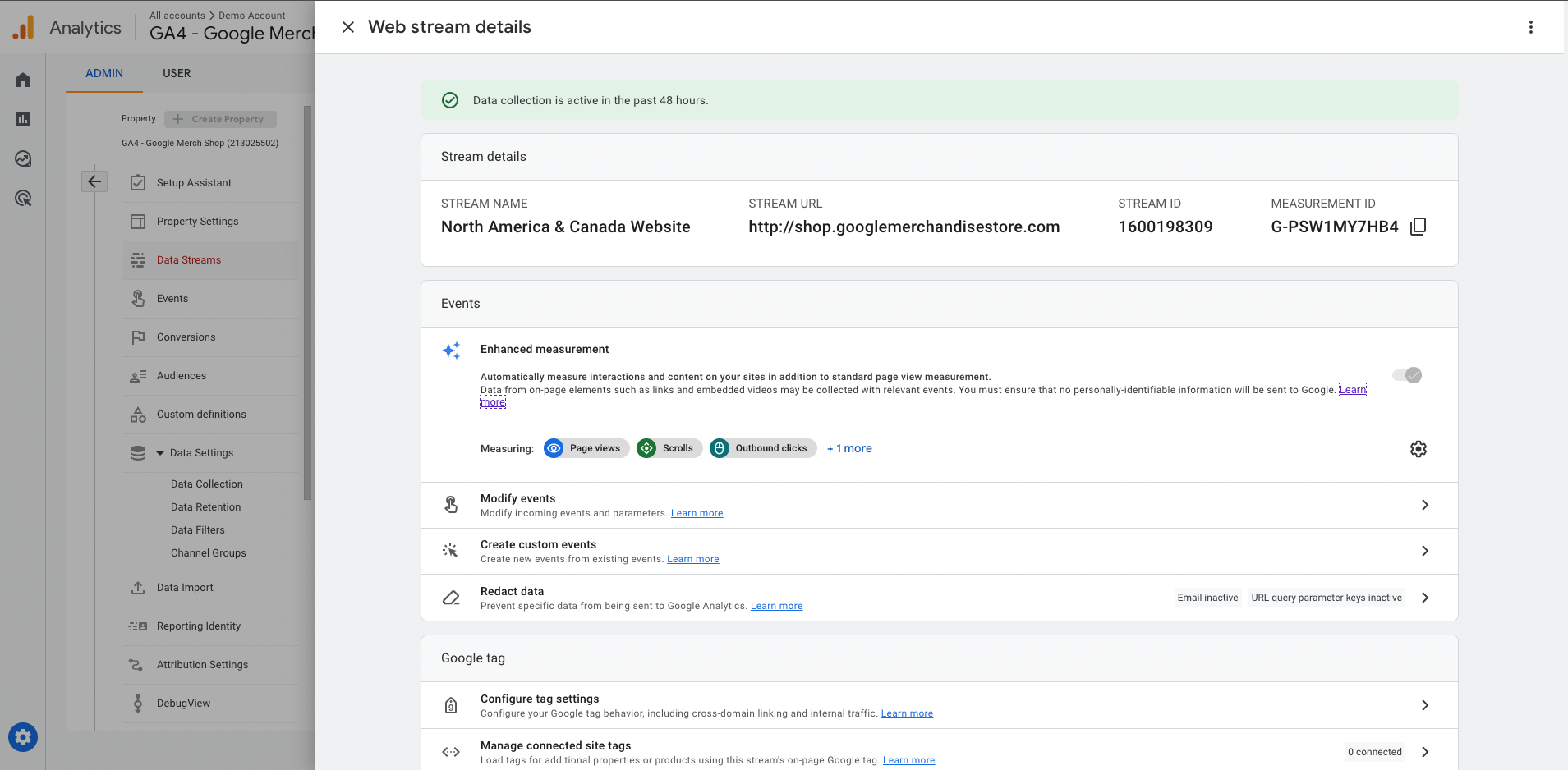The height and width of the screenshot is (770, 1568).
Task: Expand Modify events chevron
Action: 1425,505
